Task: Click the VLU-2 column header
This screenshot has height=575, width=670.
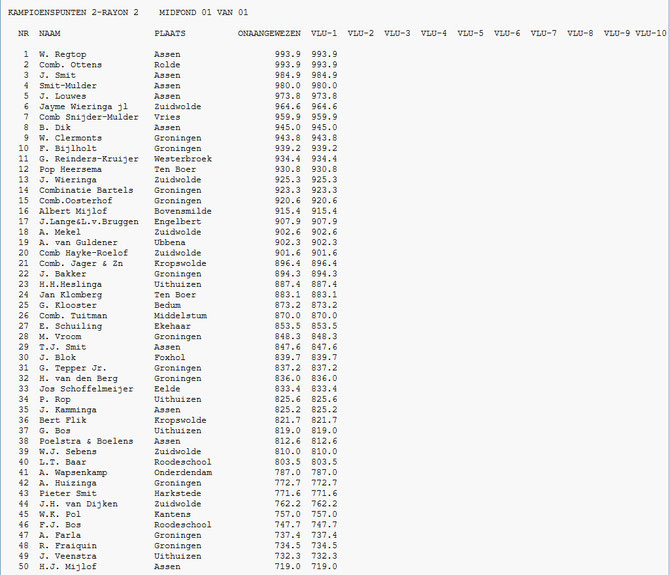Action: [361, 33]
